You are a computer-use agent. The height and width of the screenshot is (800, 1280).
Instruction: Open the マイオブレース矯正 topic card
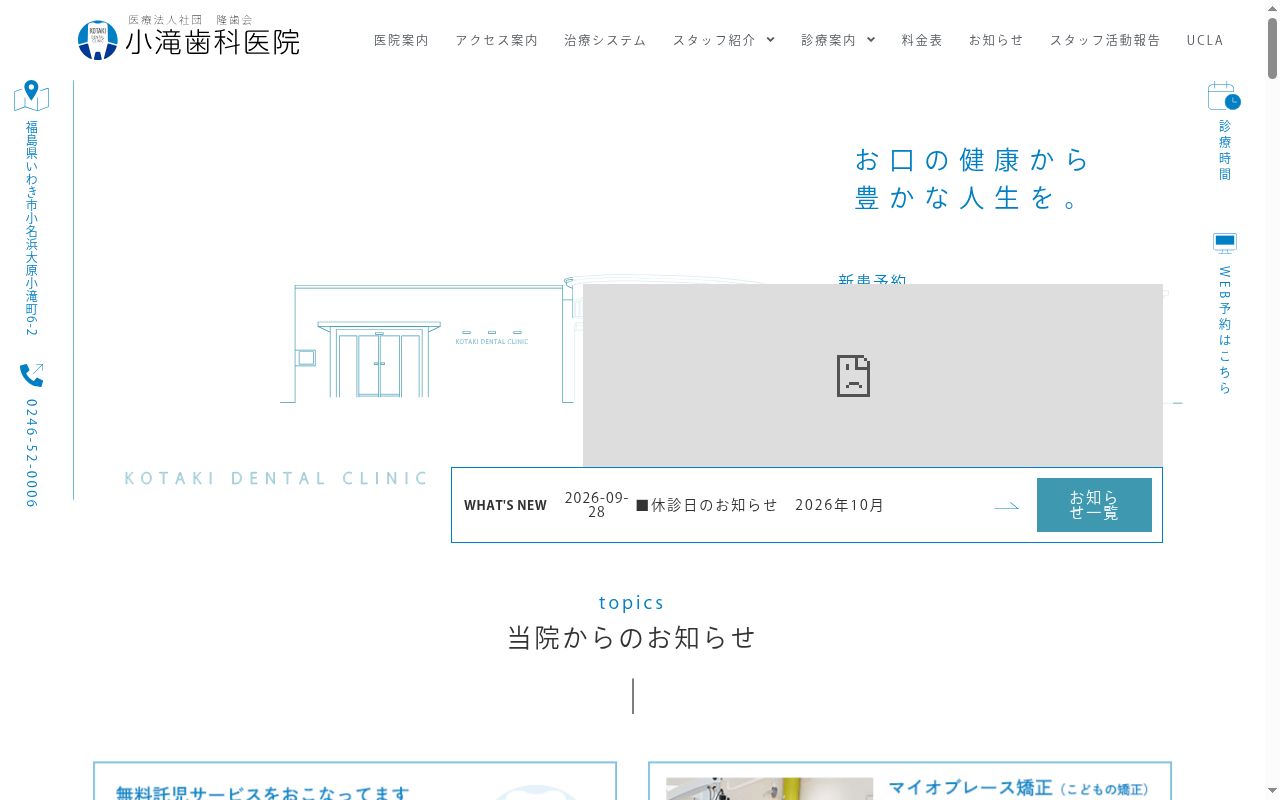point(910,781)
